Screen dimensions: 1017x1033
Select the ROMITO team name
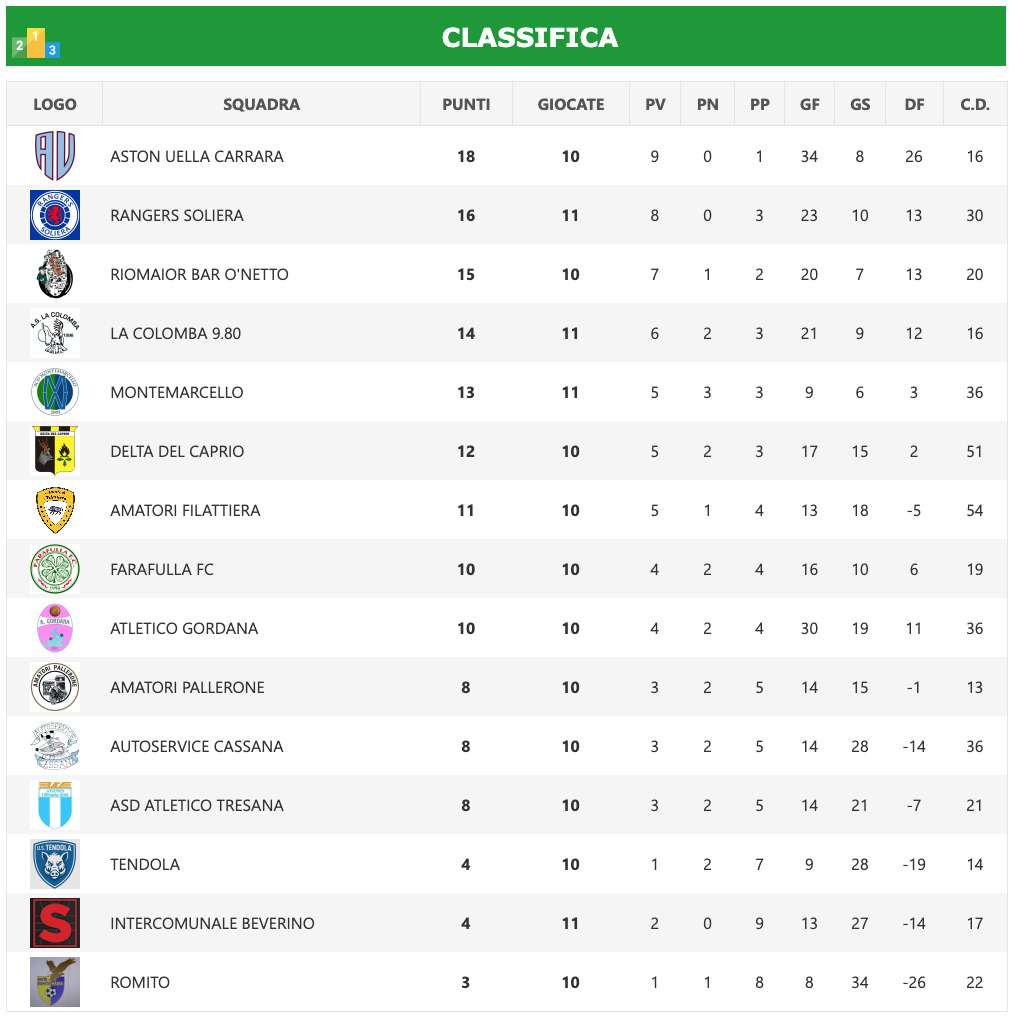(140, 982)
